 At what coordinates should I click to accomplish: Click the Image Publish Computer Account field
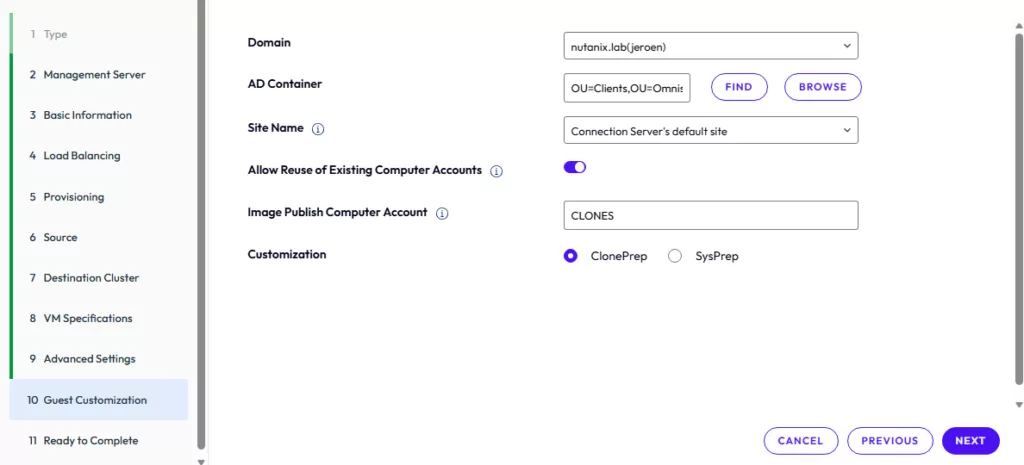(710, 215)
